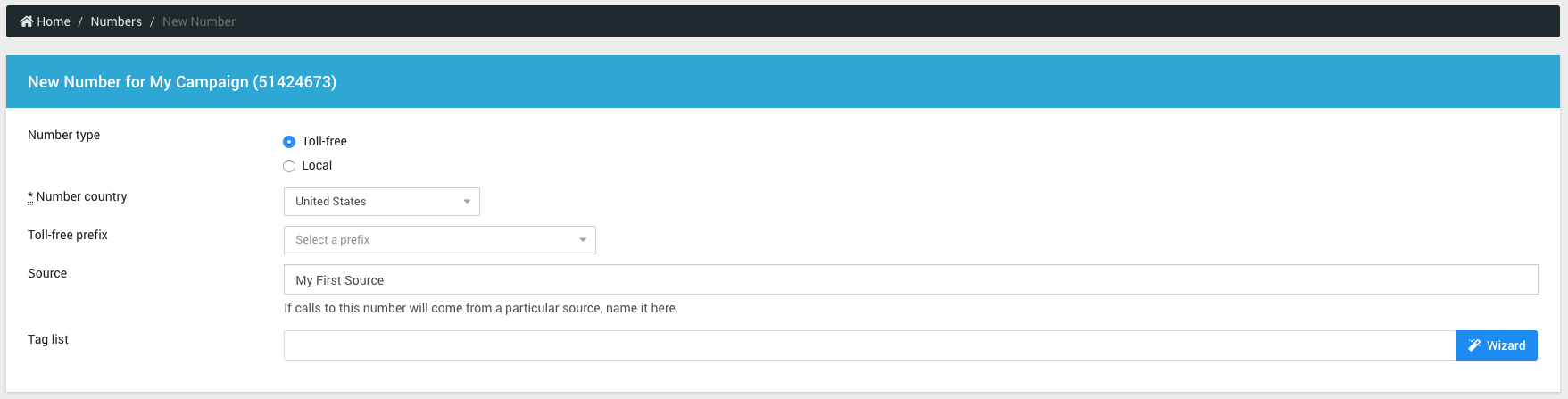Click the 'Number country' field label
This screenshot has width=1568, height=399.
pyautogui.click(x=81, y=196)
